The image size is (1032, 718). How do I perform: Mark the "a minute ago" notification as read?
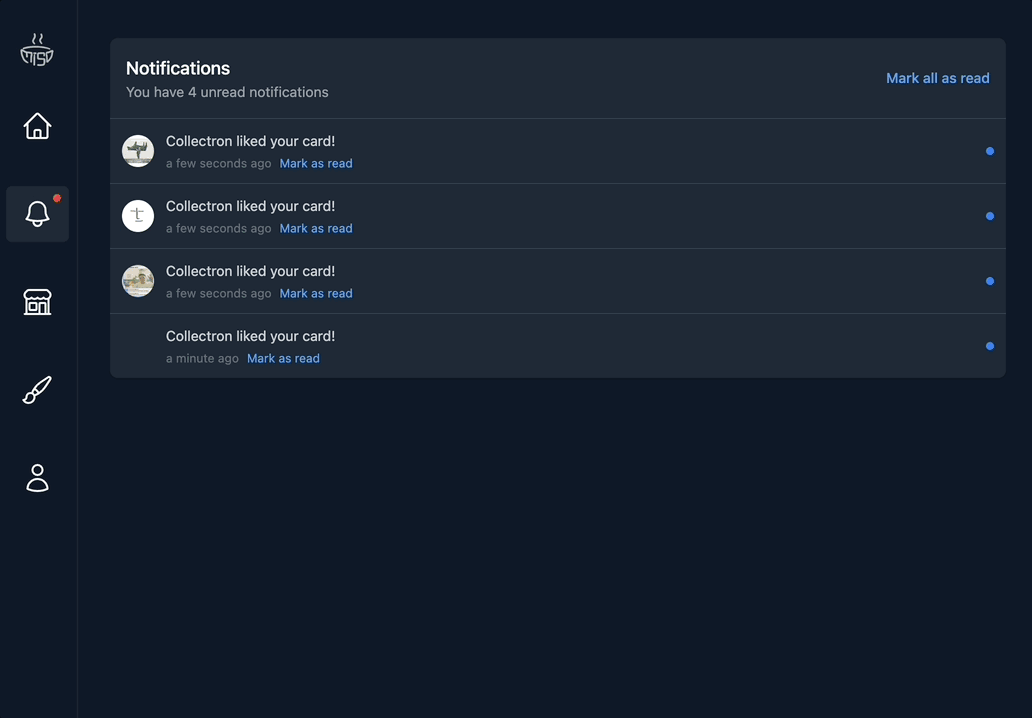[283, 359]
